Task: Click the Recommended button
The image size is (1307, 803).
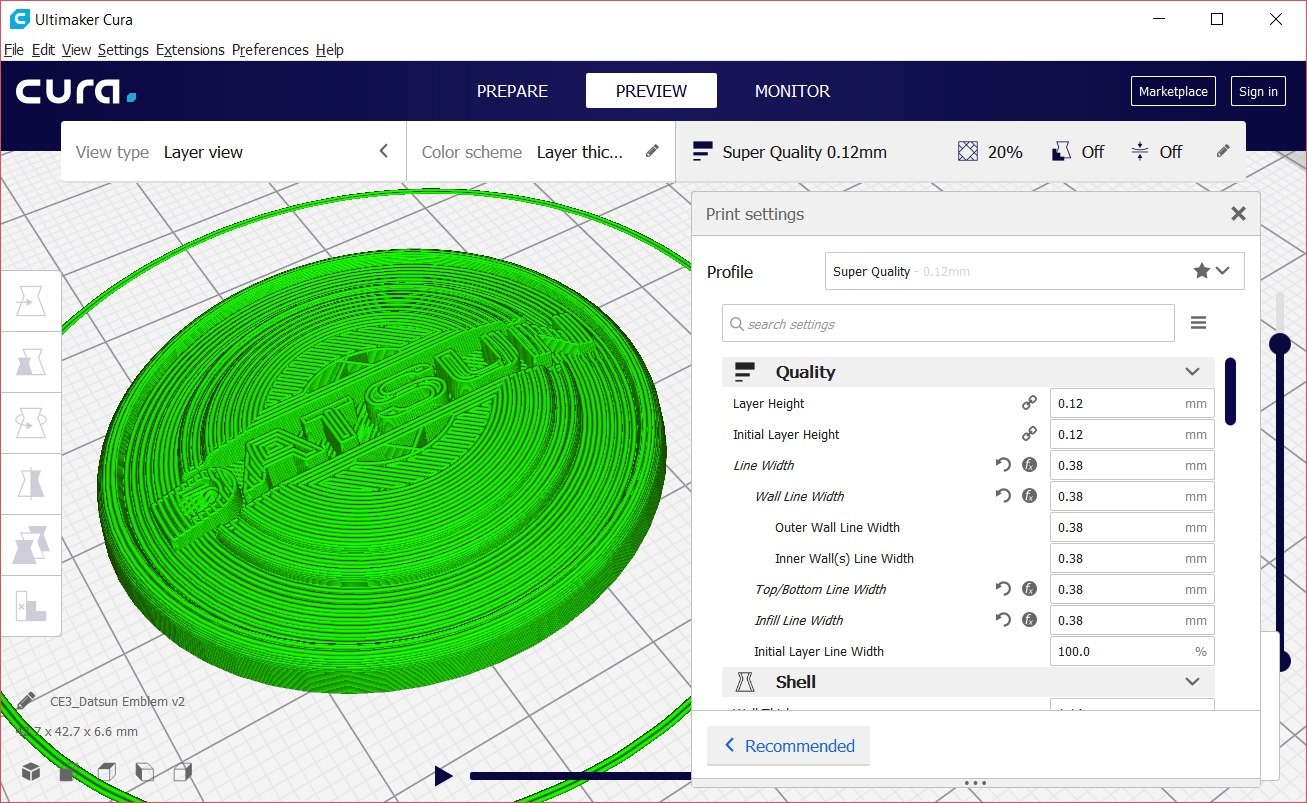Action: tap(788, 746)
